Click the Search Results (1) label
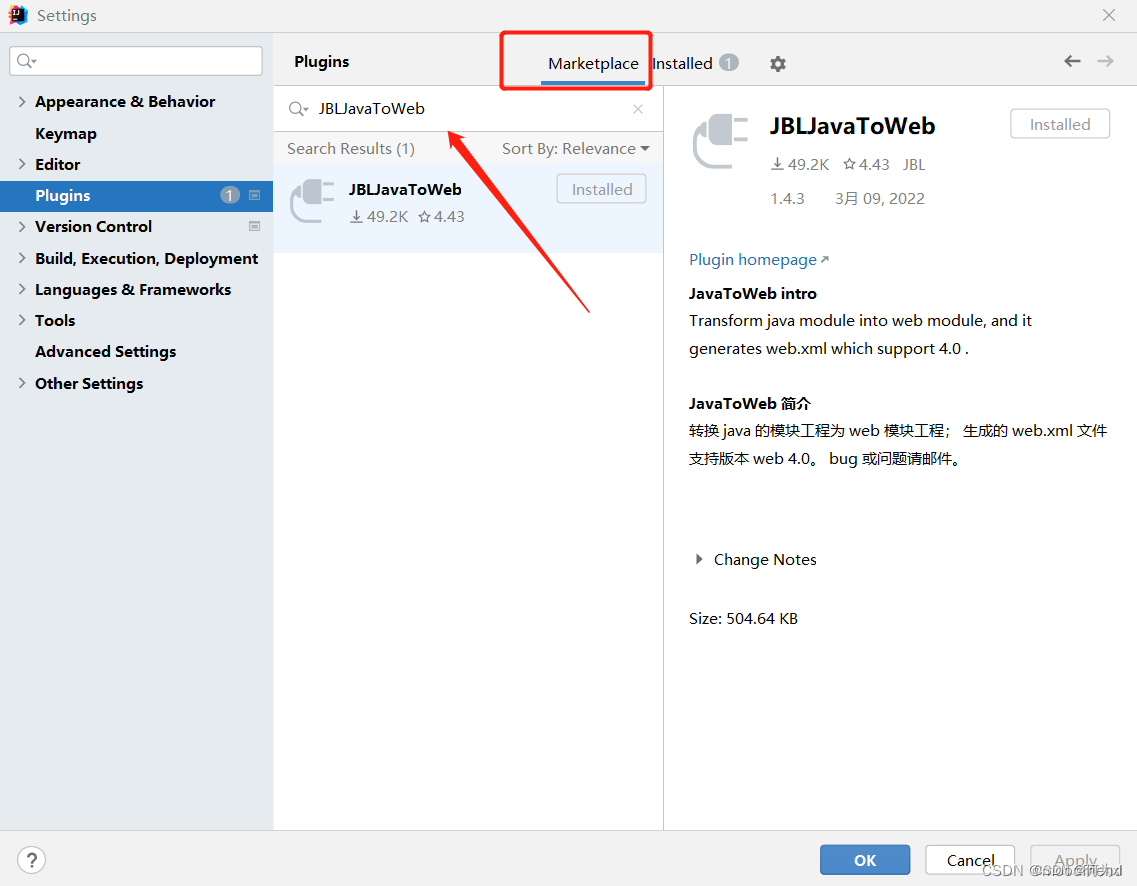The image size is (1137, 886). pyautogui.click(x=351, y=149)
